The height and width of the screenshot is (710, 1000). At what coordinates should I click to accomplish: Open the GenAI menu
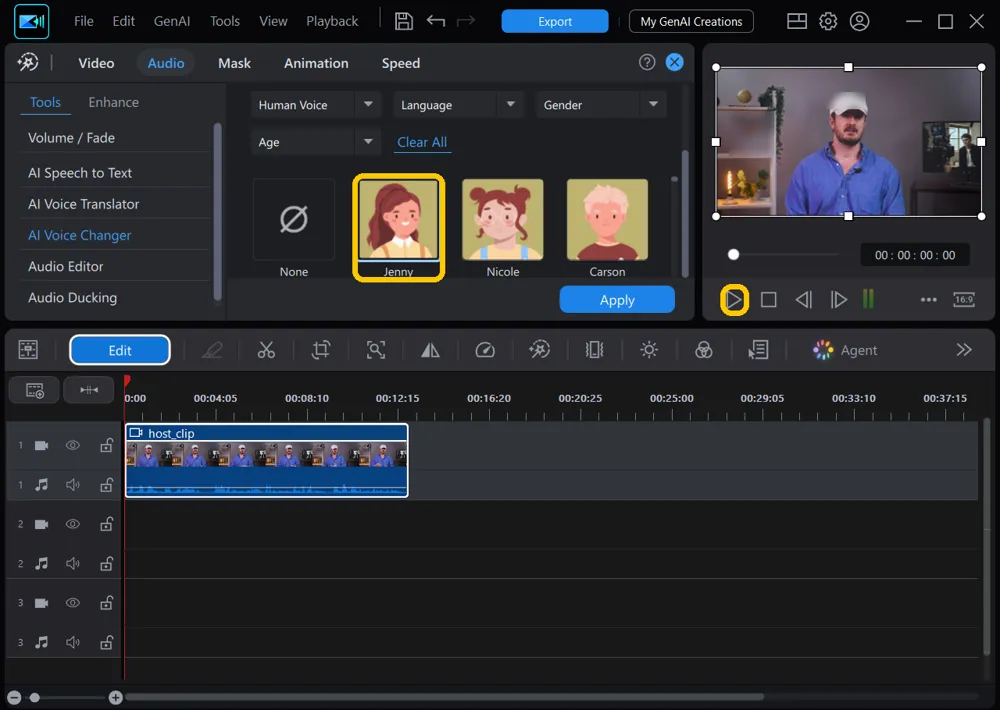172,21
